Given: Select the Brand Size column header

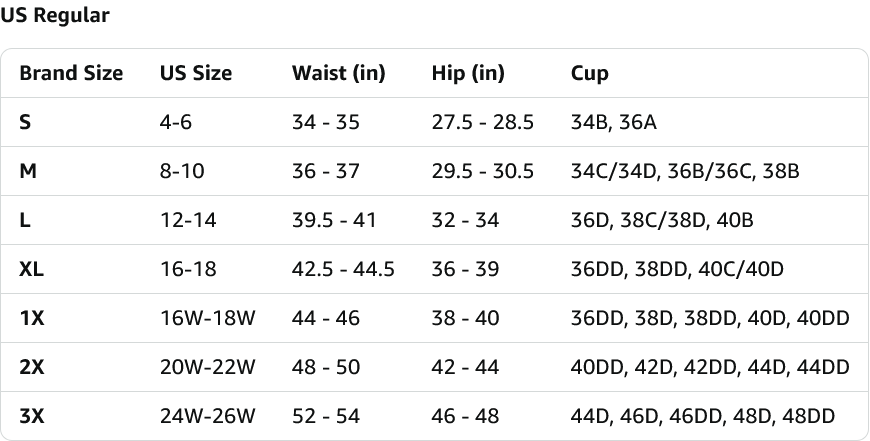Looking at the screenshot, I should pyautogui.click(x=71, y=73).
